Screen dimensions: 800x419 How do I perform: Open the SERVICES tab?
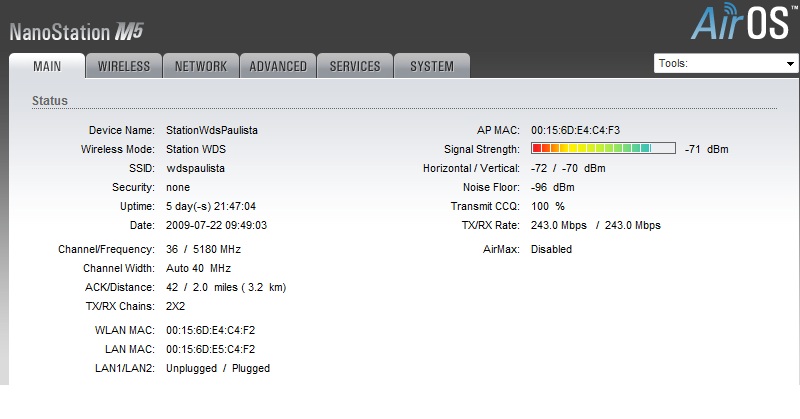pos(355,67)
